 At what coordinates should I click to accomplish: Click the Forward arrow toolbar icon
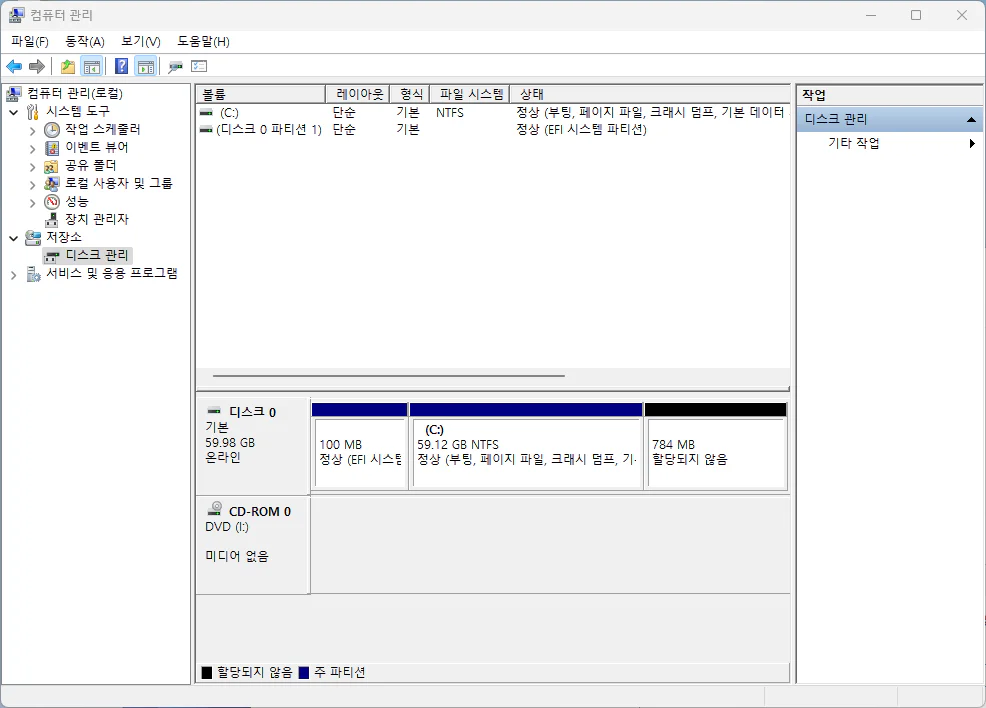(x=37, y=66)
